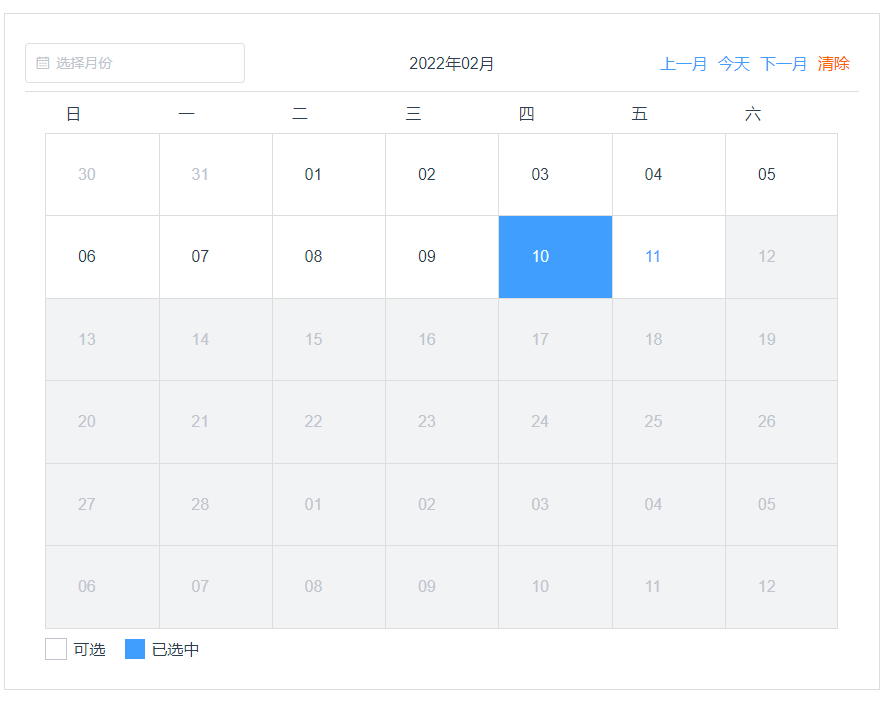Viewport: 892px width, 715px height.
Task: Click disabled date 15
Action: 329,340
